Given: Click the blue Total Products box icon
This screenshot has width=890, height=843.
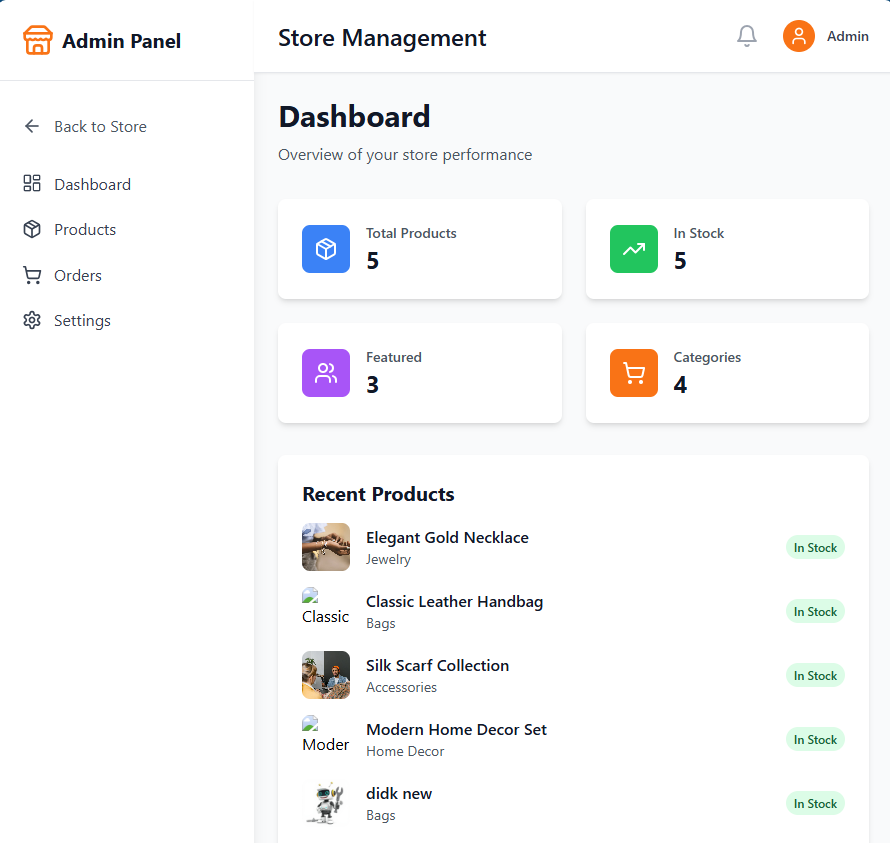Looking at the screenshot, I should tap(325, 249).
